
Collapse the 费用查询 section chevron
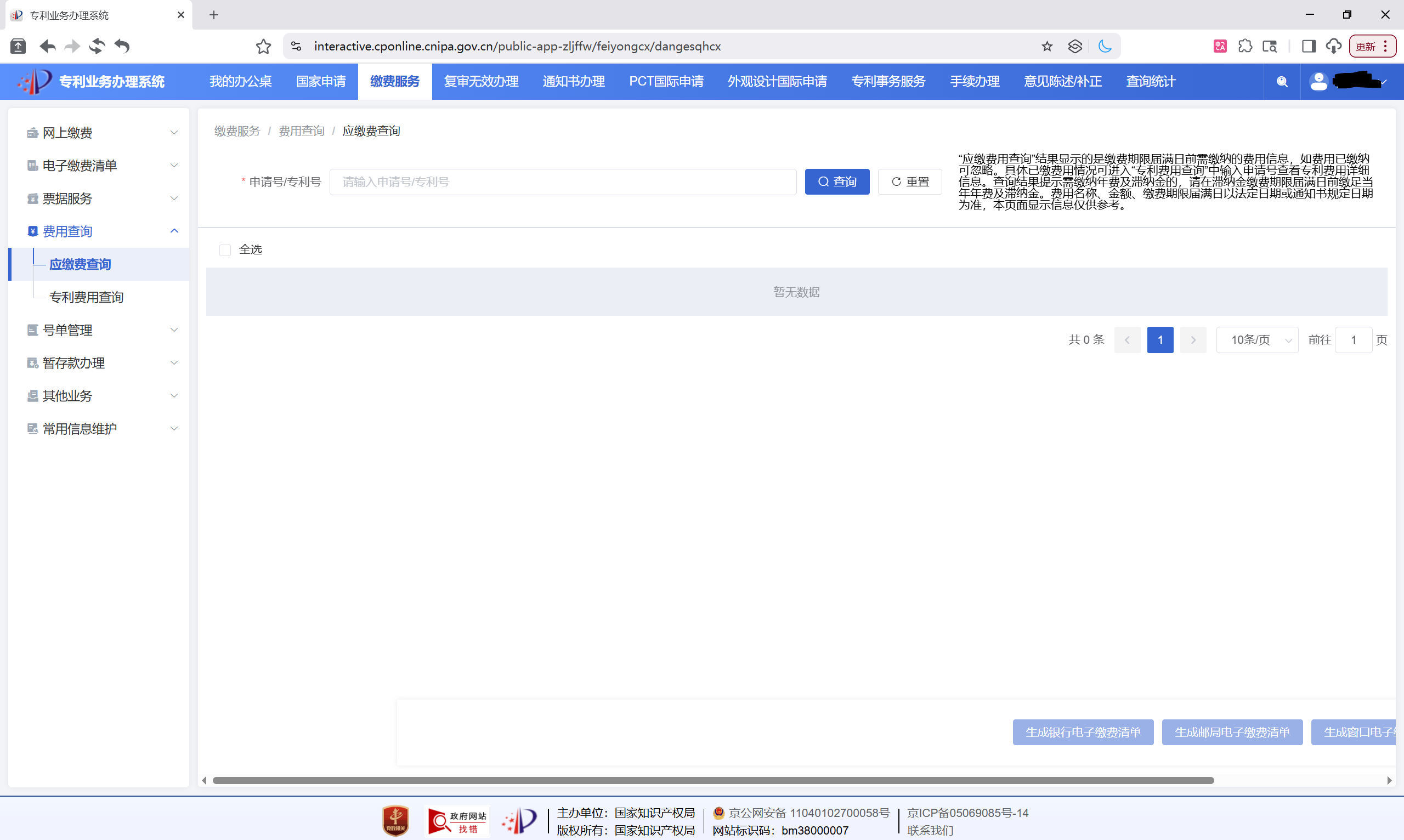point(174,231)
